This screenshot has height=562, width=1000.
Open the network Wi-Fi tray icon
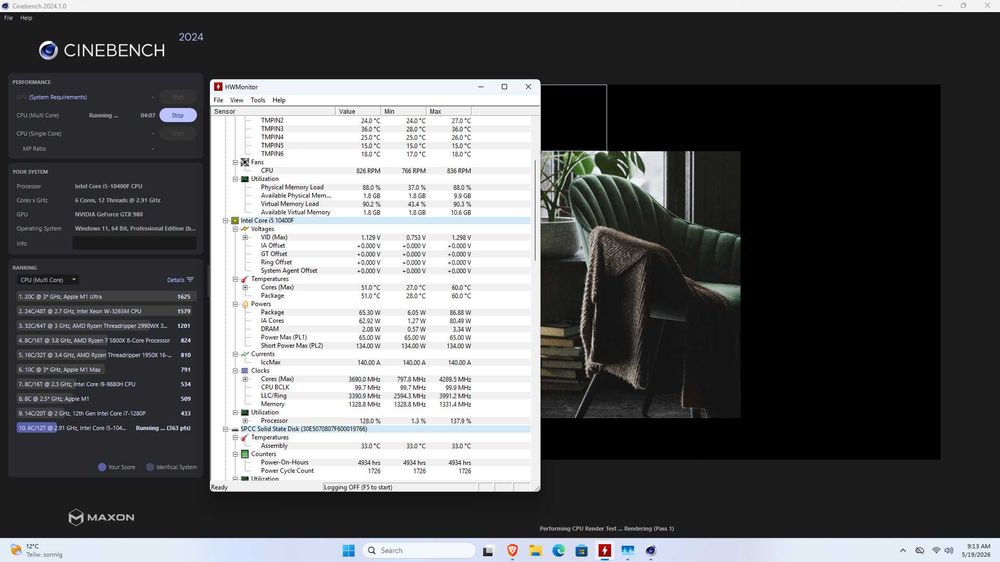[936, 551]
